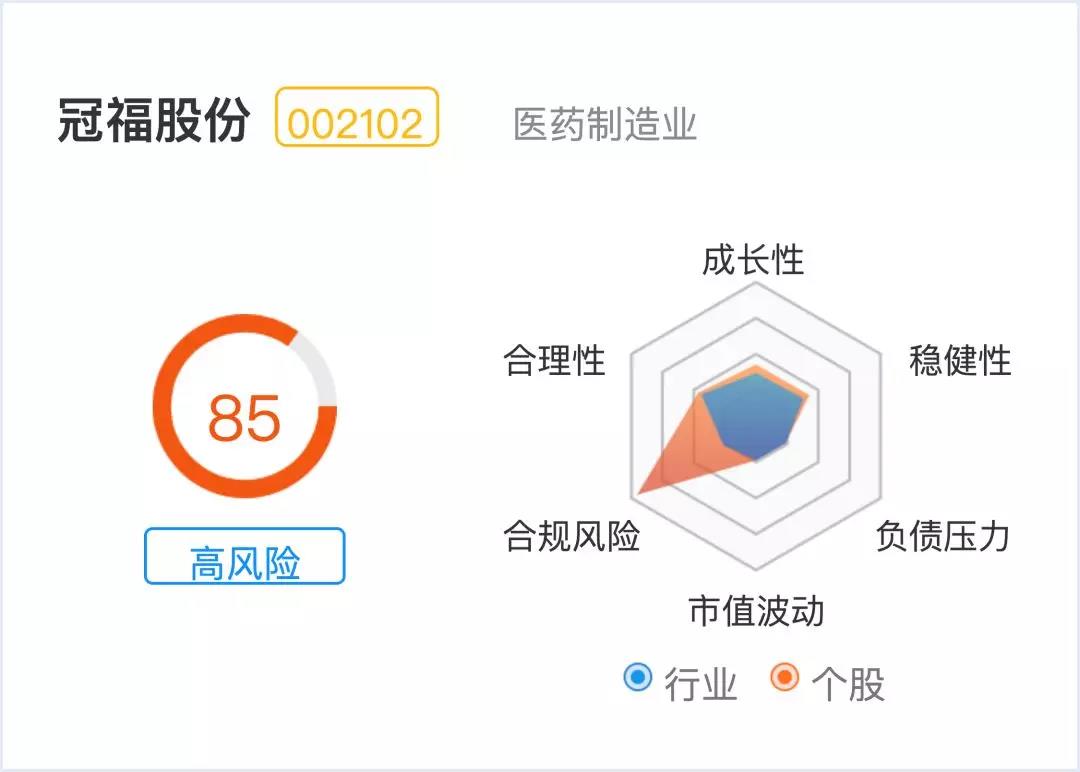The height and width of the screenshot is (772, 1080).
Task: Open the 冠福股份 stock title
Action: pyautogui.click(x=153, y=122)
